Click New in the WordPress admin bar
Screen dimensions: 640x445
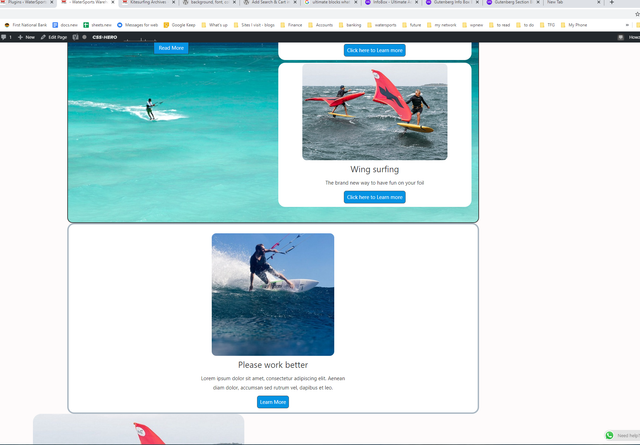27,37
